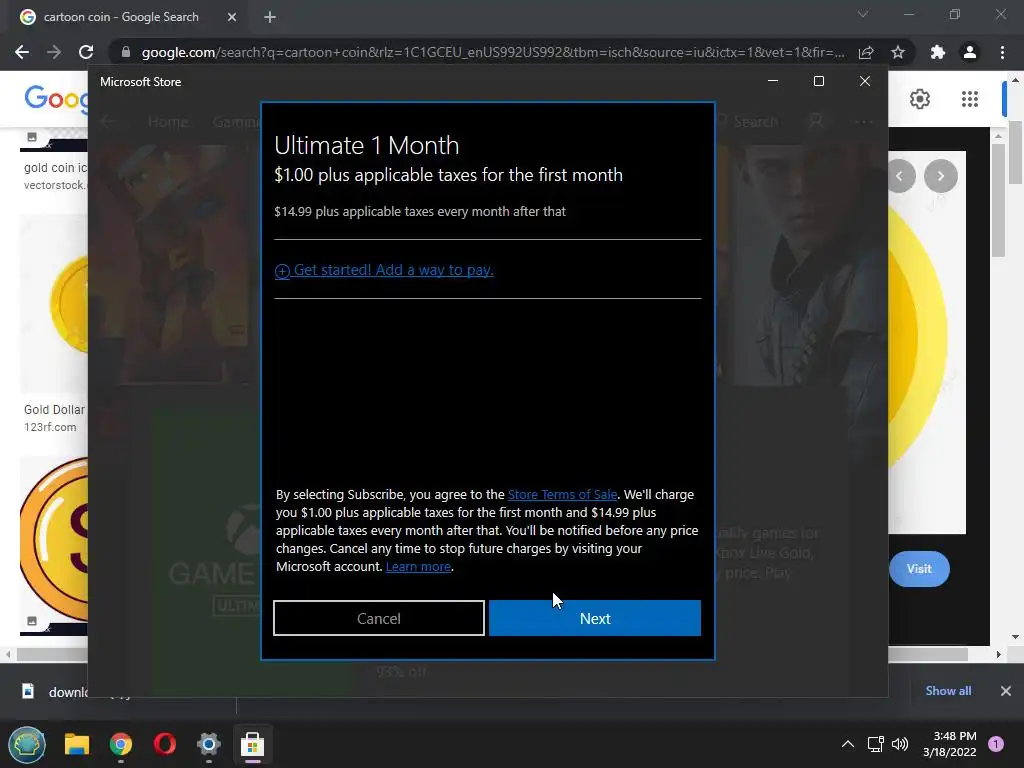Open the Google apps grid
Viewport: 1024px width, 768px height.
(970, 99)
